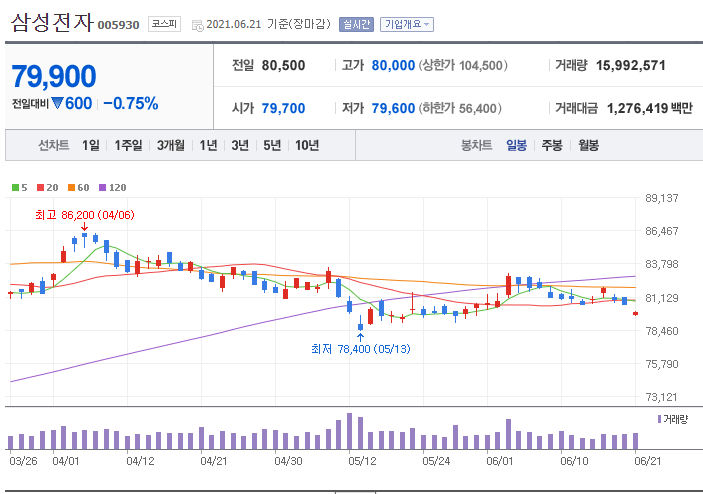Select the 주봉 weekly candle tab

pos(552,145)
